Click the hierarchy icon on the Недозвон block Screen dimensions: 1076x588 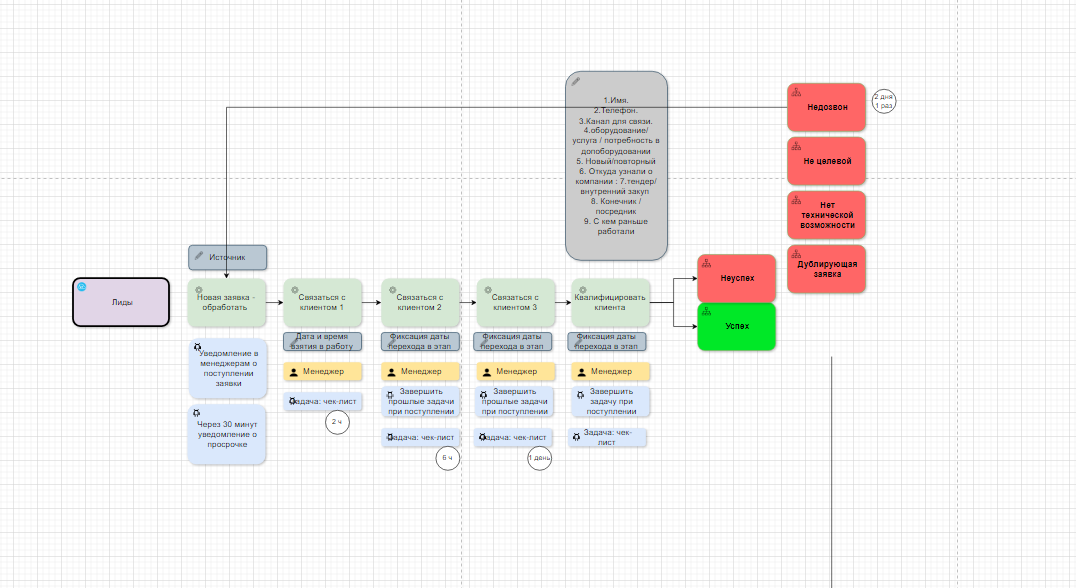[796, 92]
